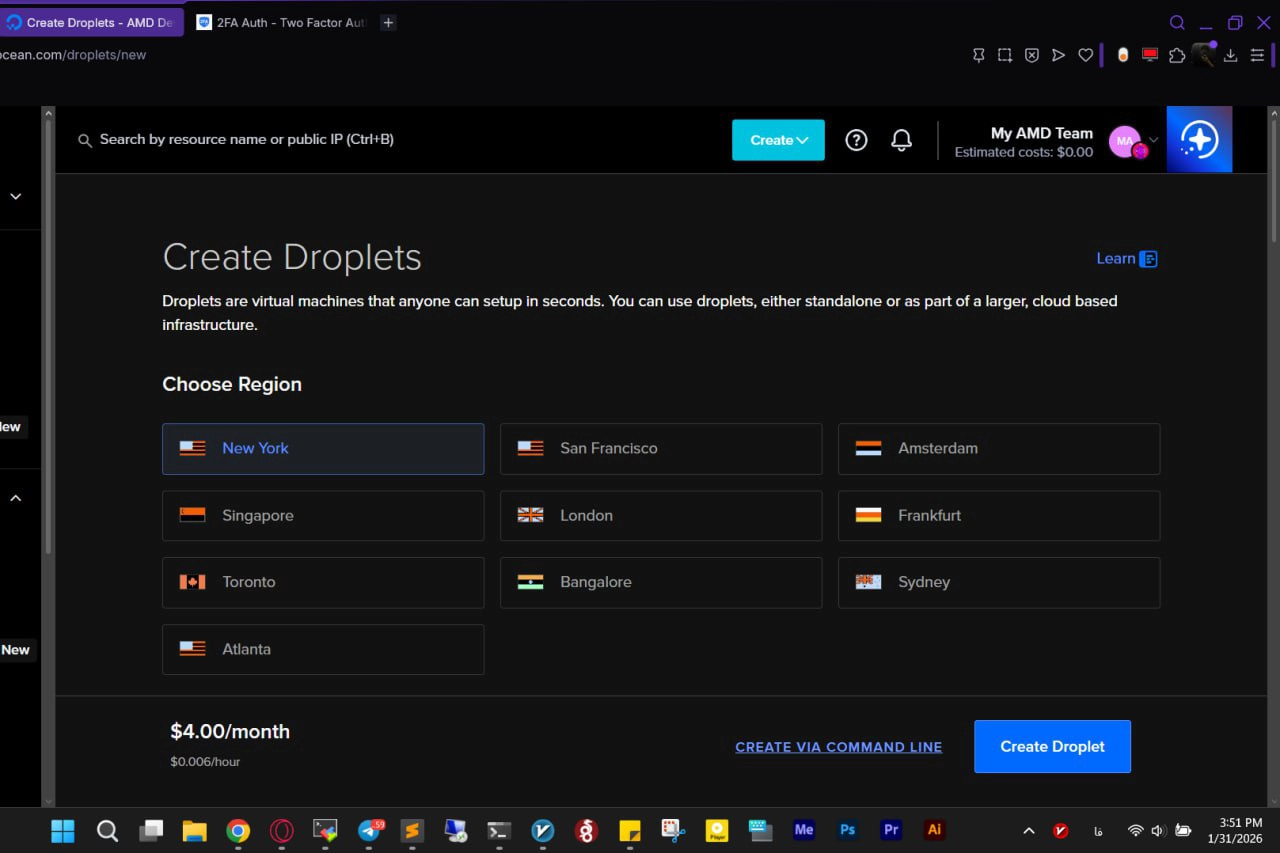Image resolution: width=1280 pixels, height=853 pixels.
Task: Open the help question mark icon
Action: [x=856, y=140]
